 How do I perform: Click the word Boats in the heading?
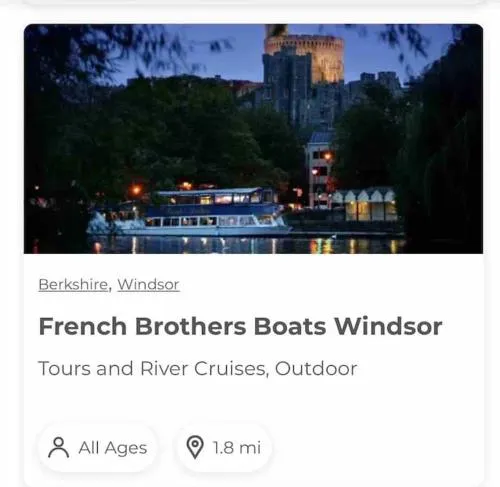290,326
